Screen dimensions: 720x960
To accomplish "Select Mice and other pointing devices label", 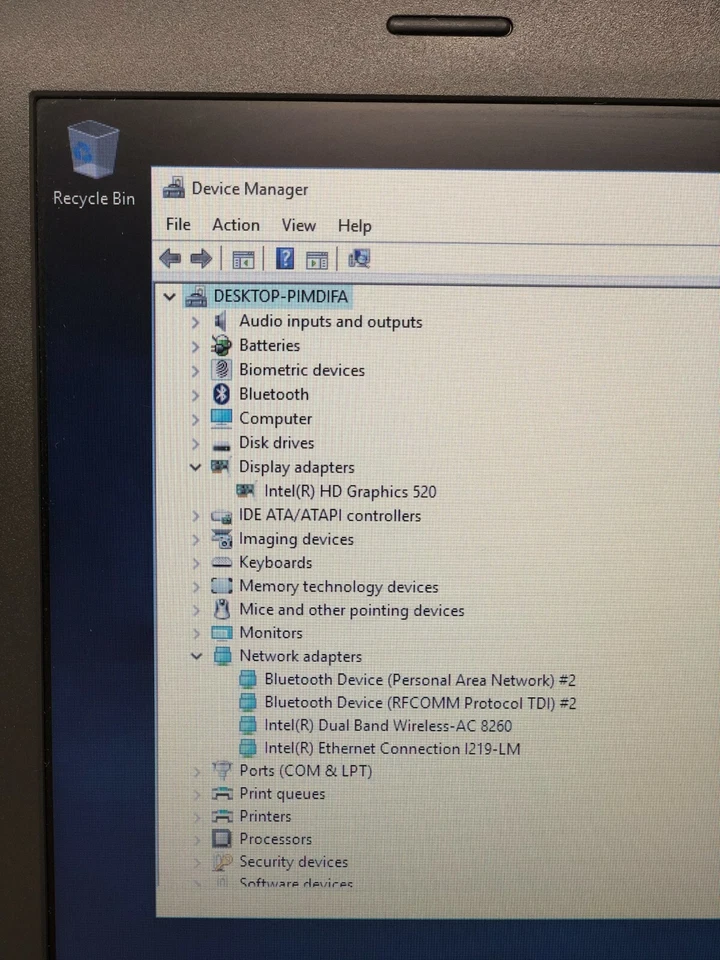I will [x=351, y=610].
